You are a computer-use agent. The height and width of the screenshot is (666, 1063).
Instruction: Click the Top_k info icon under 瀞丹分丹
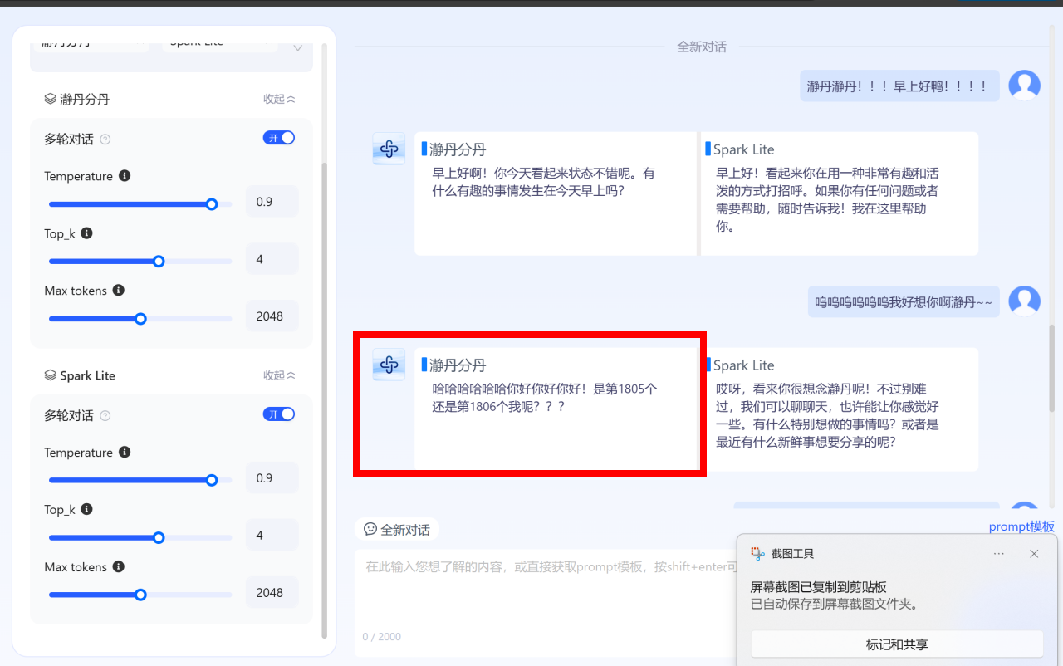tap(87, 233)
